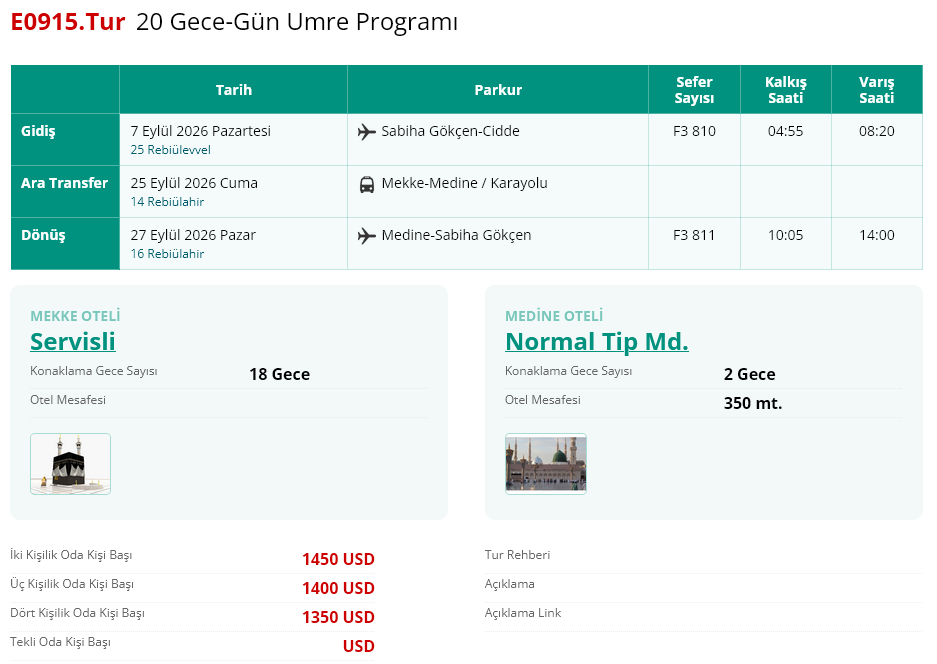Click the Tarih column header
Viewport: 937px width, 664px height.
pos(234,90)
